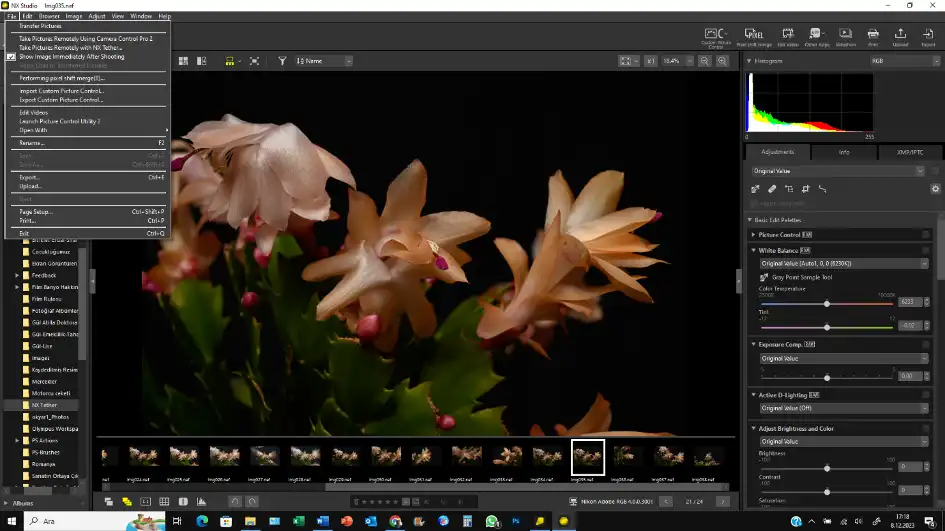
Task: Open the adjustments settings gear icon
Action: point(935,188)
